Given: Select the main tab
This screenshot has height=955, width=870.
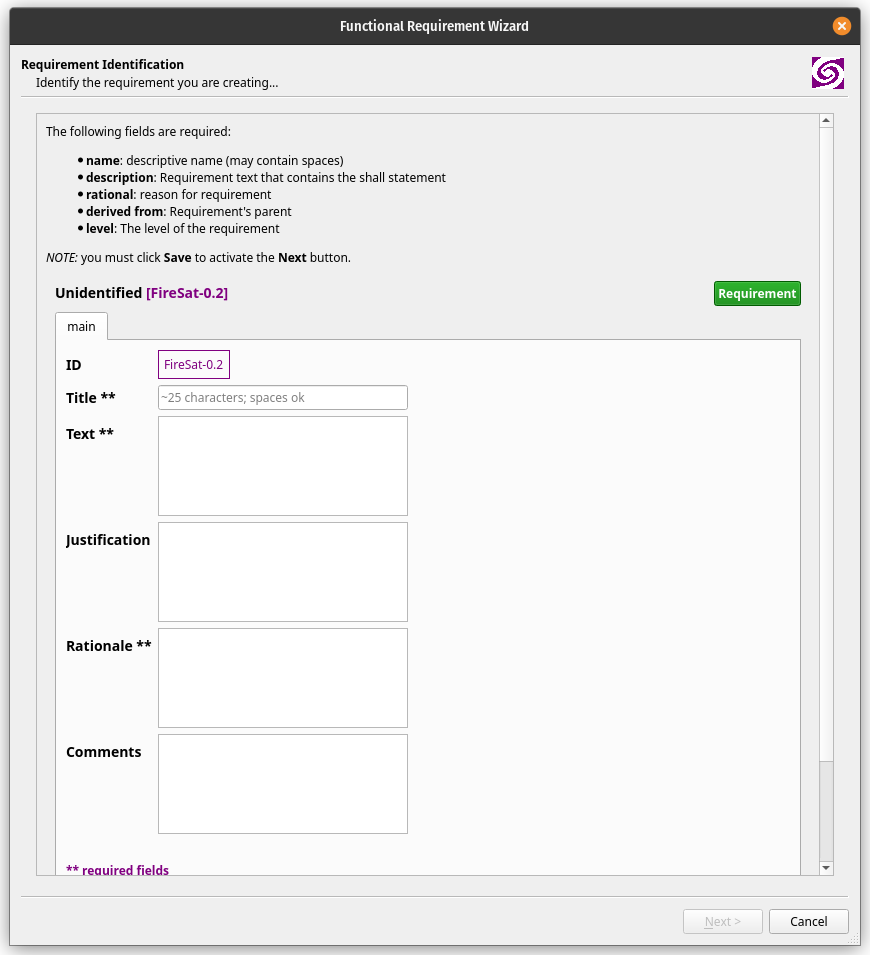Looking at the screenshot, I should coord(81,326).
